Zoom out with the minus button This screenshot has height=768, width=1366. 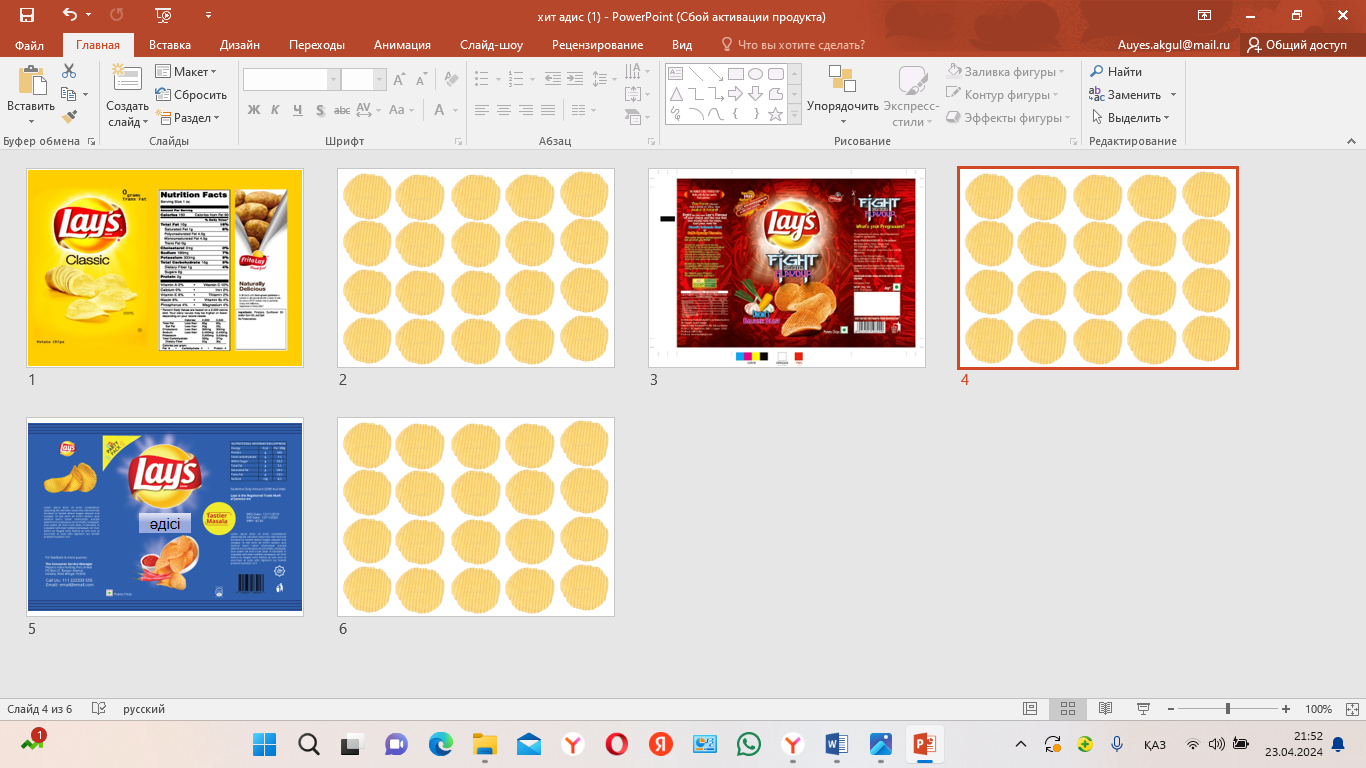click(x=1173, y=709)
